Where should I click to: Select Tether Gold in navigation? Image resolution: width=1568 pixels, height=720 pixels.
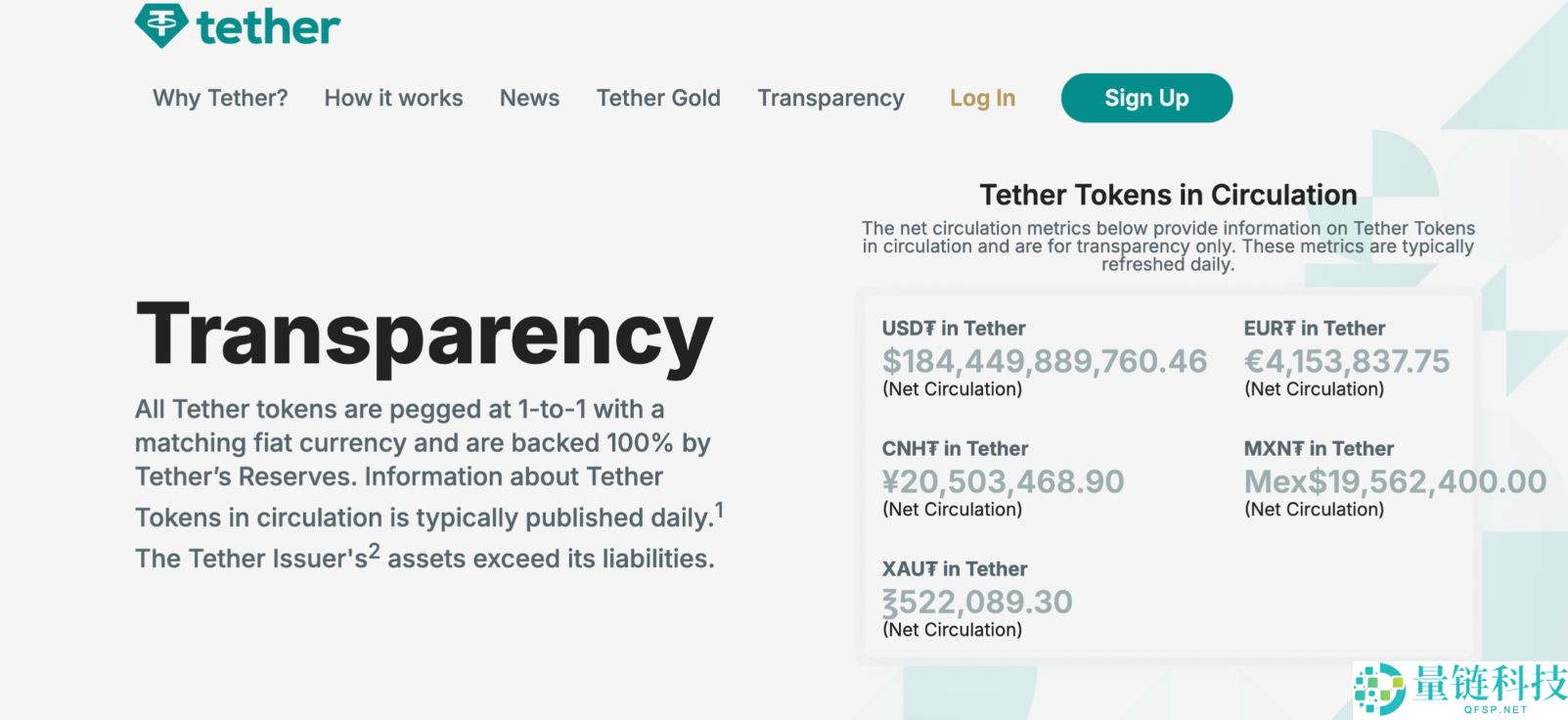(658, 98)
